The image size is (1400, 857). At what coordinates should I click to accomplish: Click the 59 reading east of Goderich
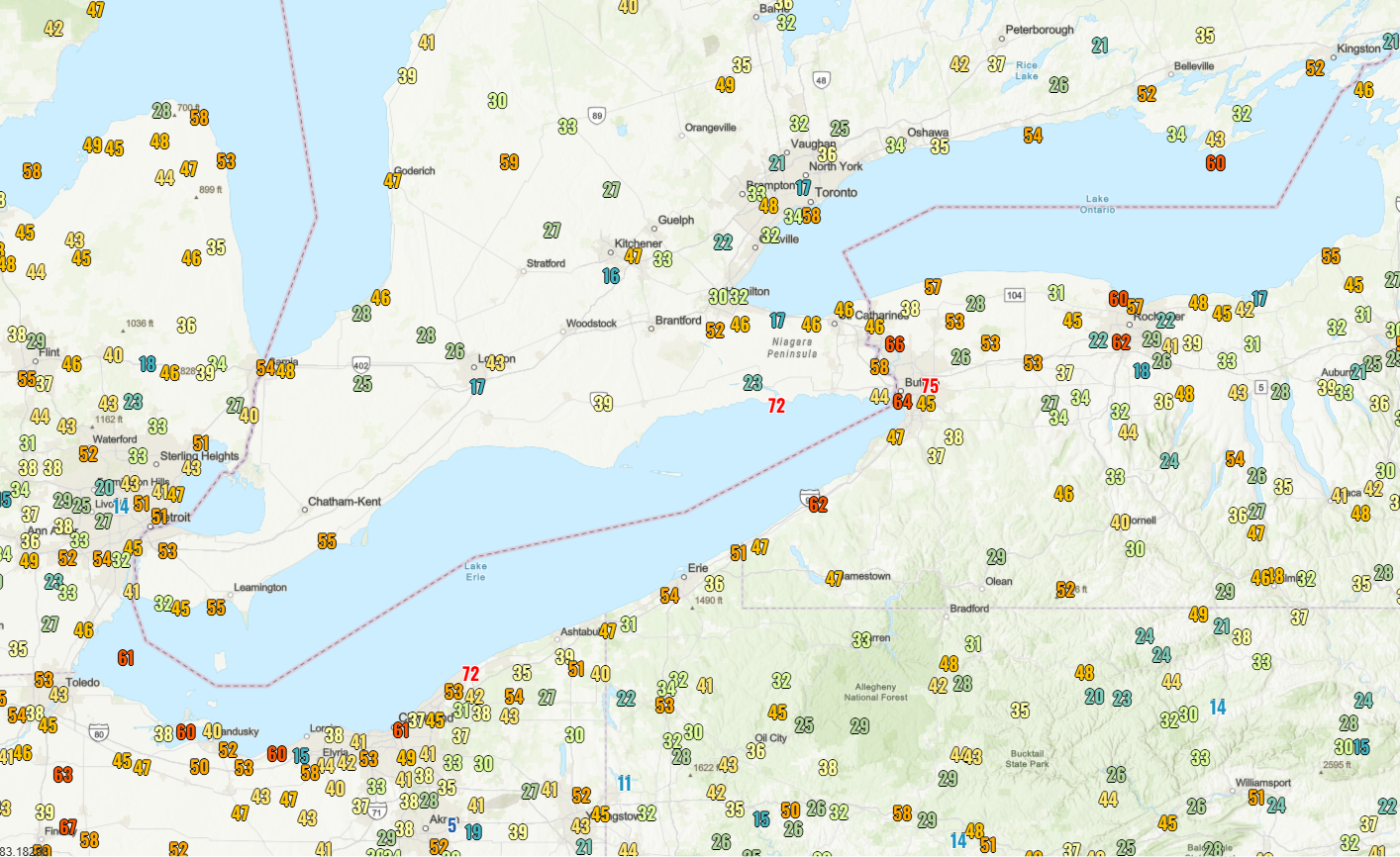coord(509,162)
